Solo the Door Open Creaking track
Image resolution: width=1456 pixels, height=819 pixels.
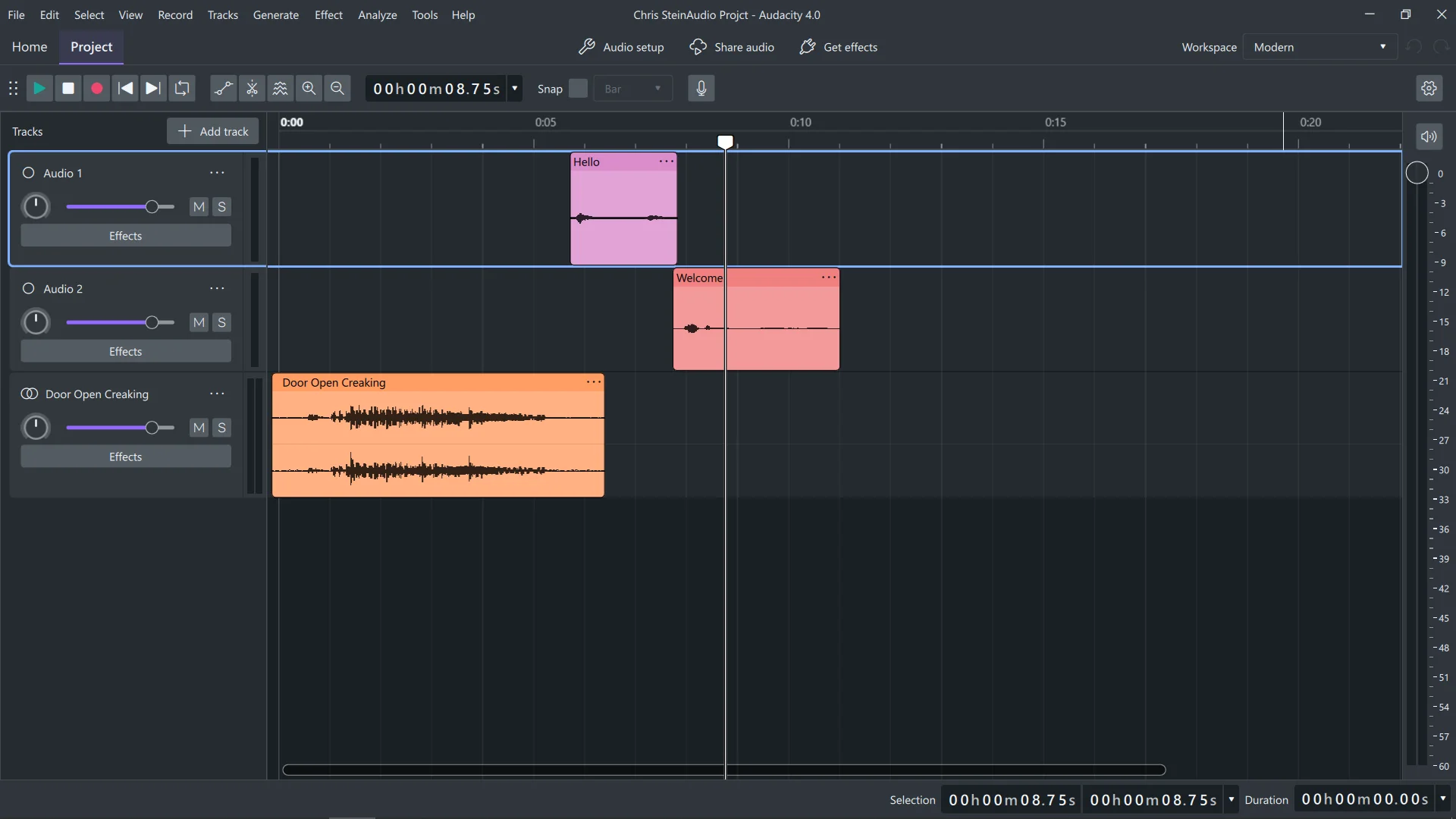coord(221,428)
